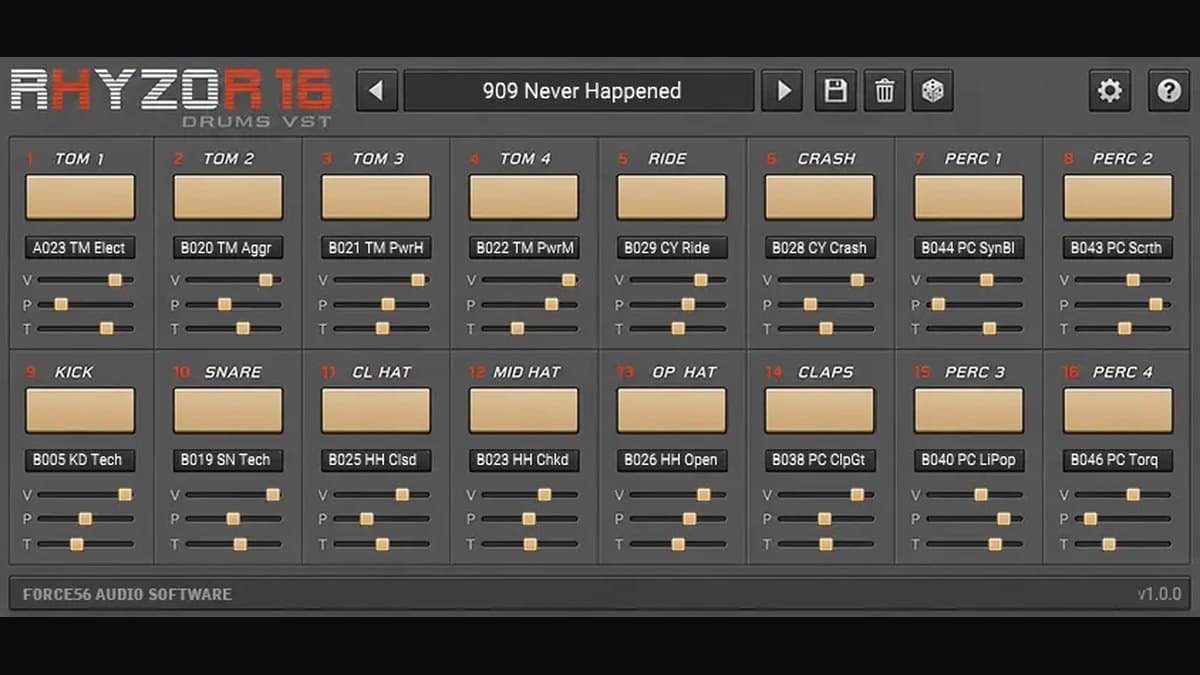Hit the TOM 3 pad
Image resolution: width=1200 pixels, height=675 pixels.
(x=376, y=197)
